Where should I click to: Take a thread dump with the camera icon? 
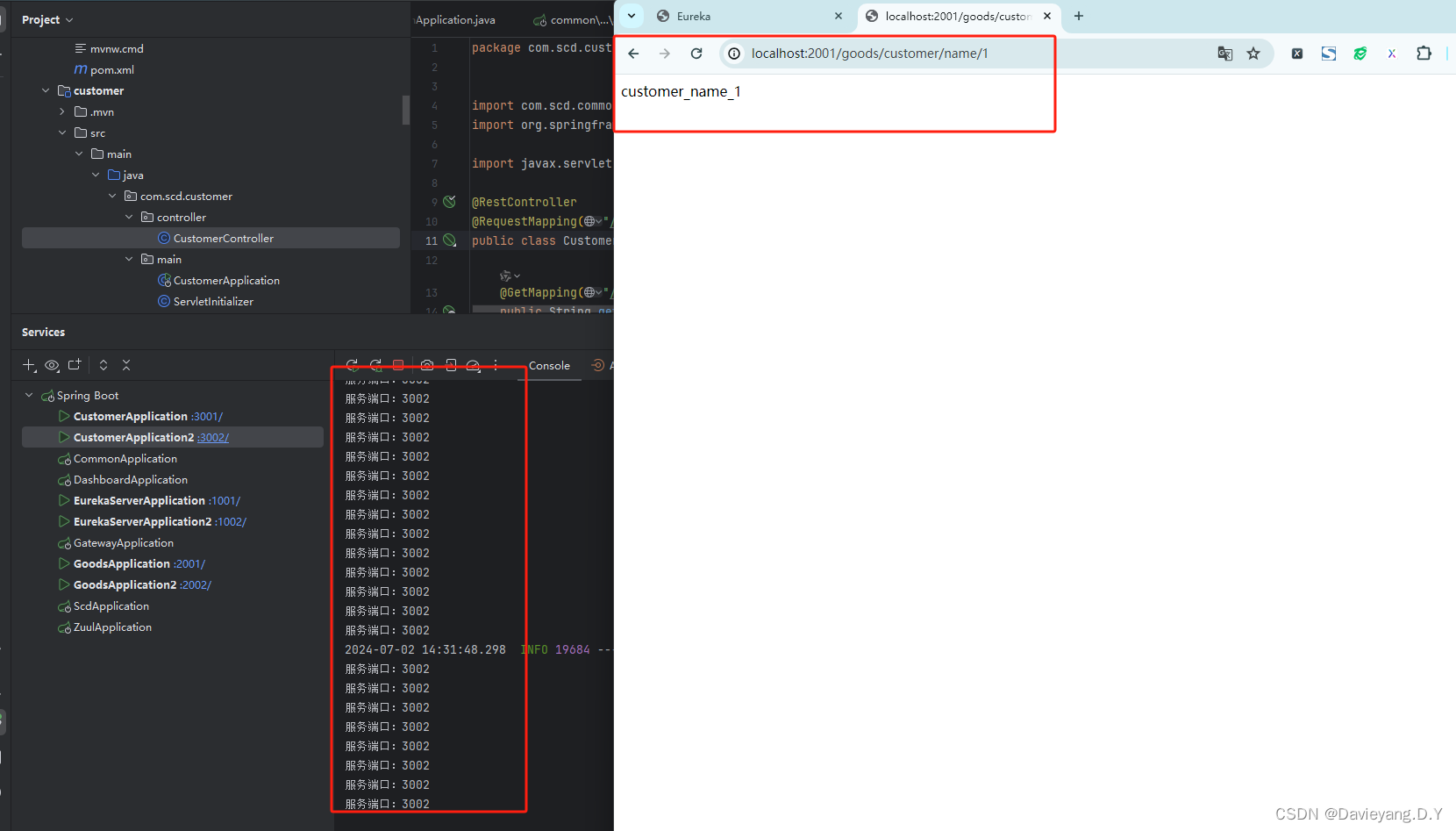427,365
